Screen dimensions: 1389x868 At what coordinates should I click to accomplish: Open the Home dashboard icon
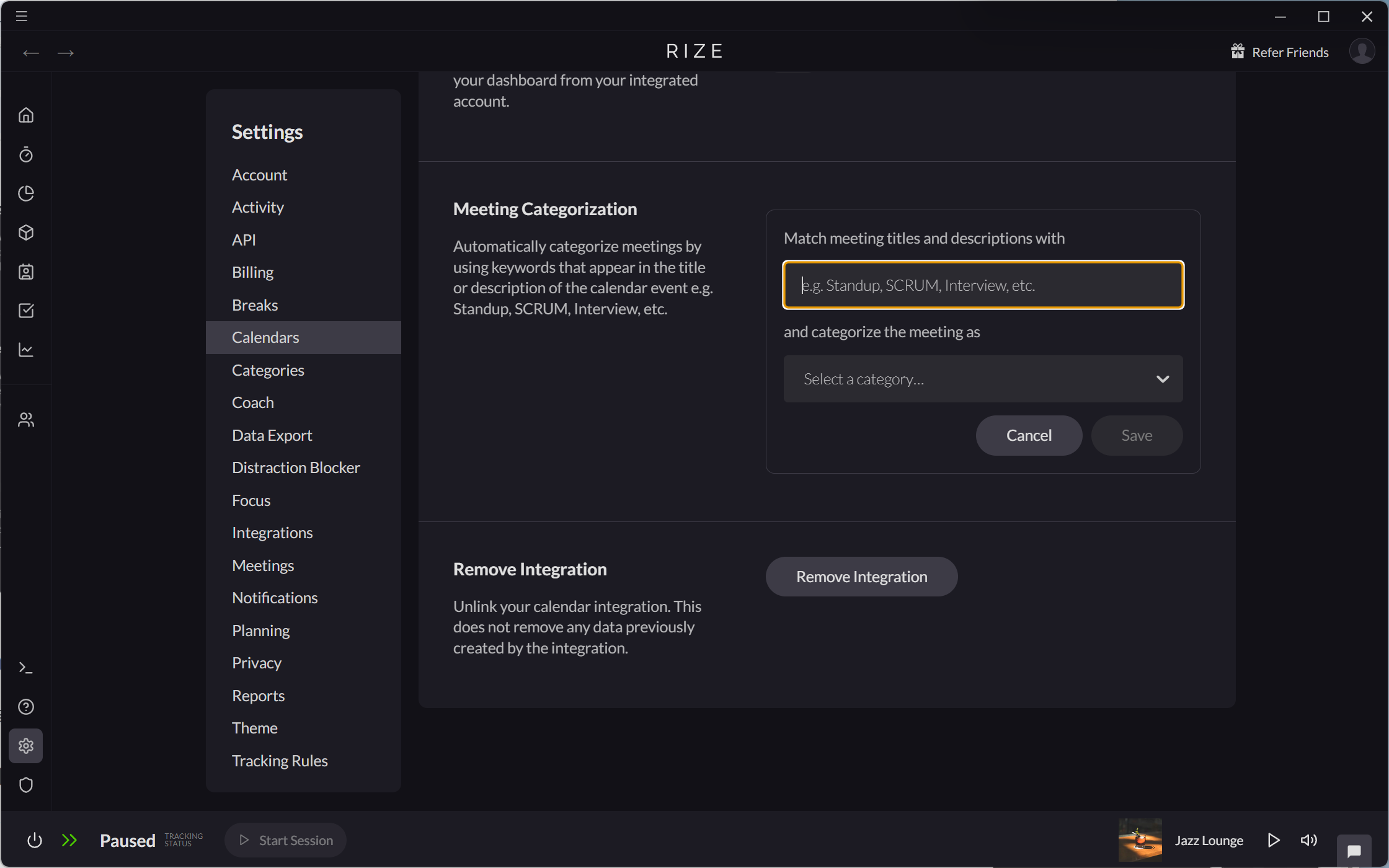(x=26, y=115)
